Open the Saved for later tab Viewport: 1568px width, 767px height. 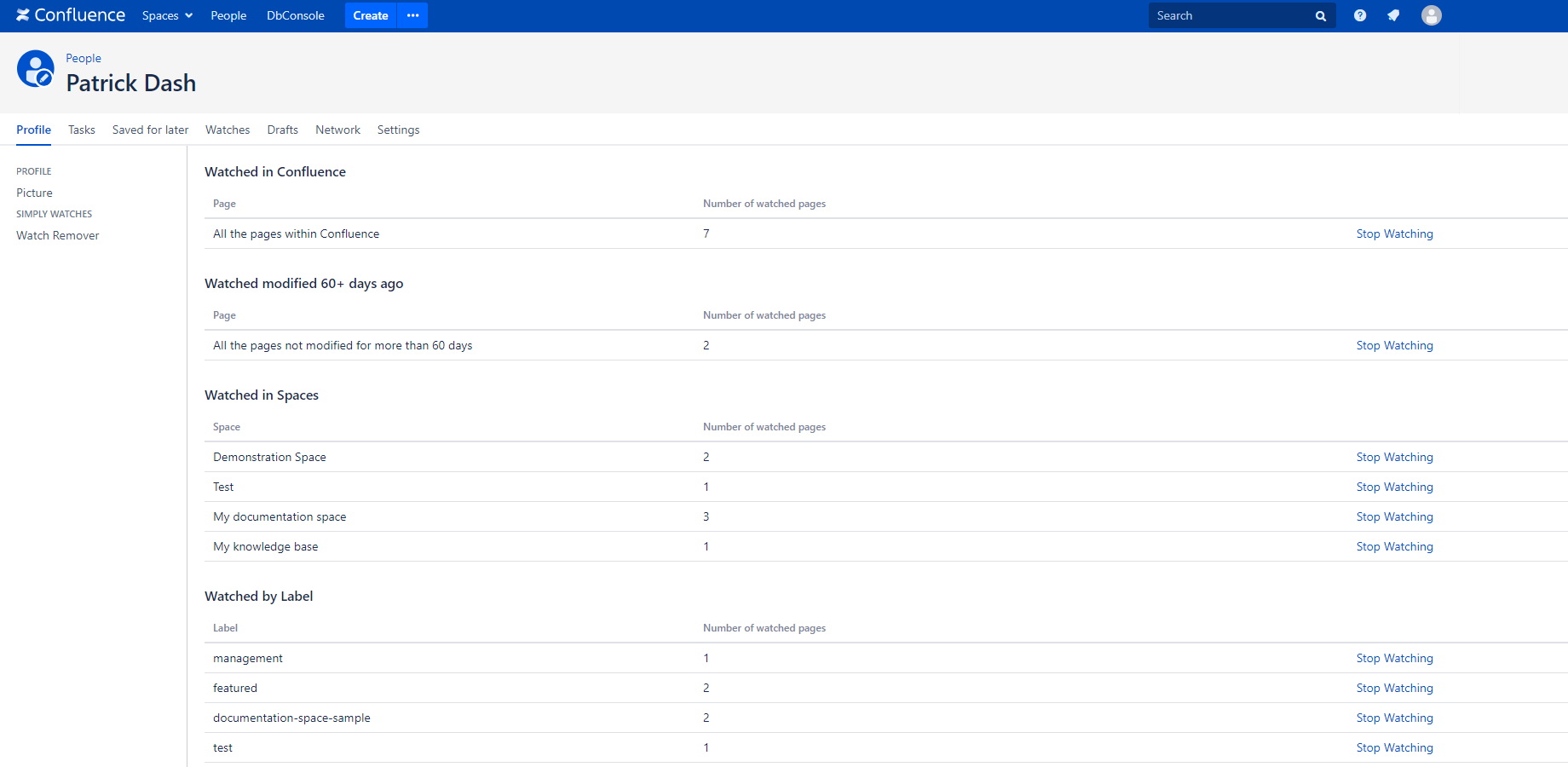[x=150, y=130]
